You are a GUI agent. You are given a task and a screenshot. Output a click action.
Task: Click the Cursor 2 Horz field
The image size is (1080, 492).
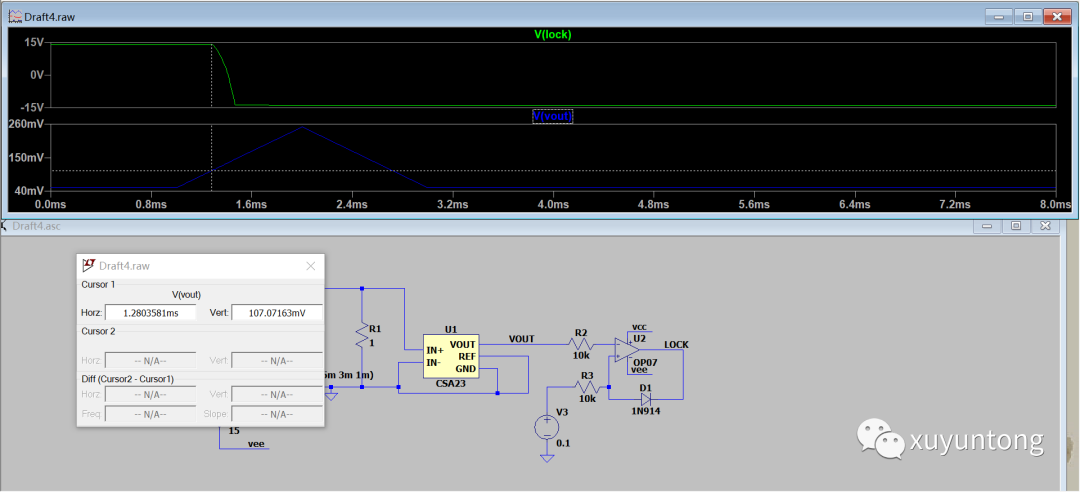click(x=150, y=360)
